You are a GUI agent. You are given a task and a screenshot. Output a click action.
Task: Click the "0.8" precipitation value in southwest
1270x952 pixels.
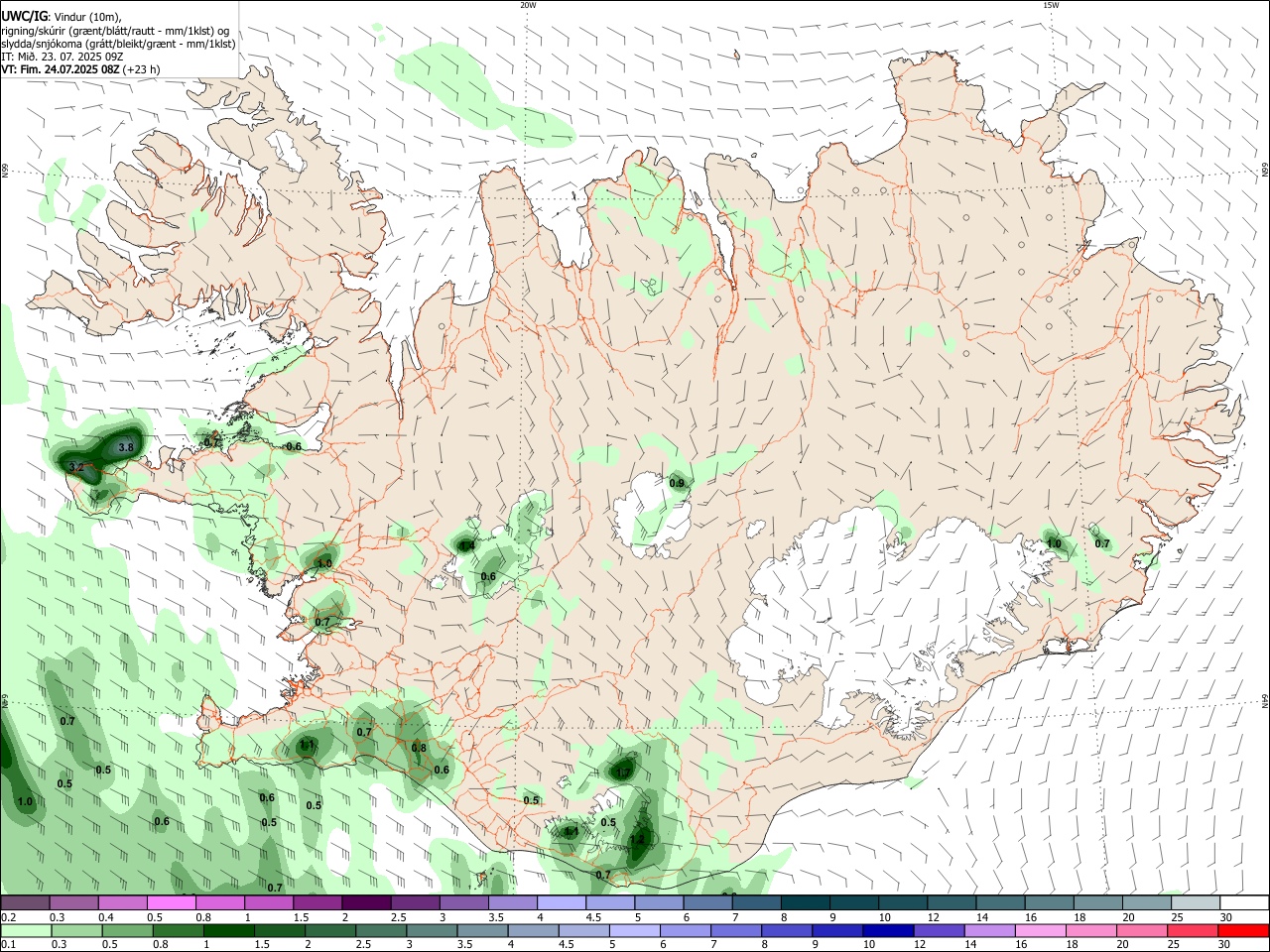[x=419, y=748]
